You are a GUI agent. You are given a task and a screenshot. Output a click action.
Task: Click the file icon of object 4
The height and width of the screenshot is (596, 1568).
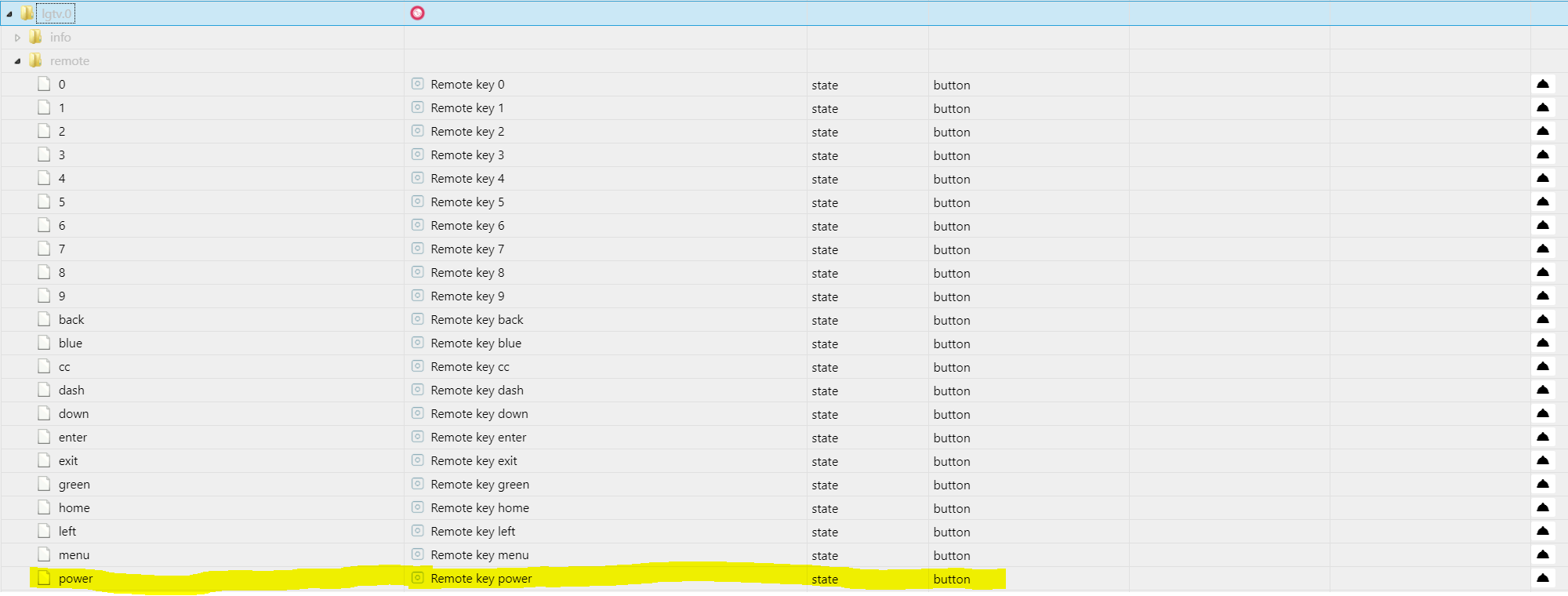coord(45,178)
